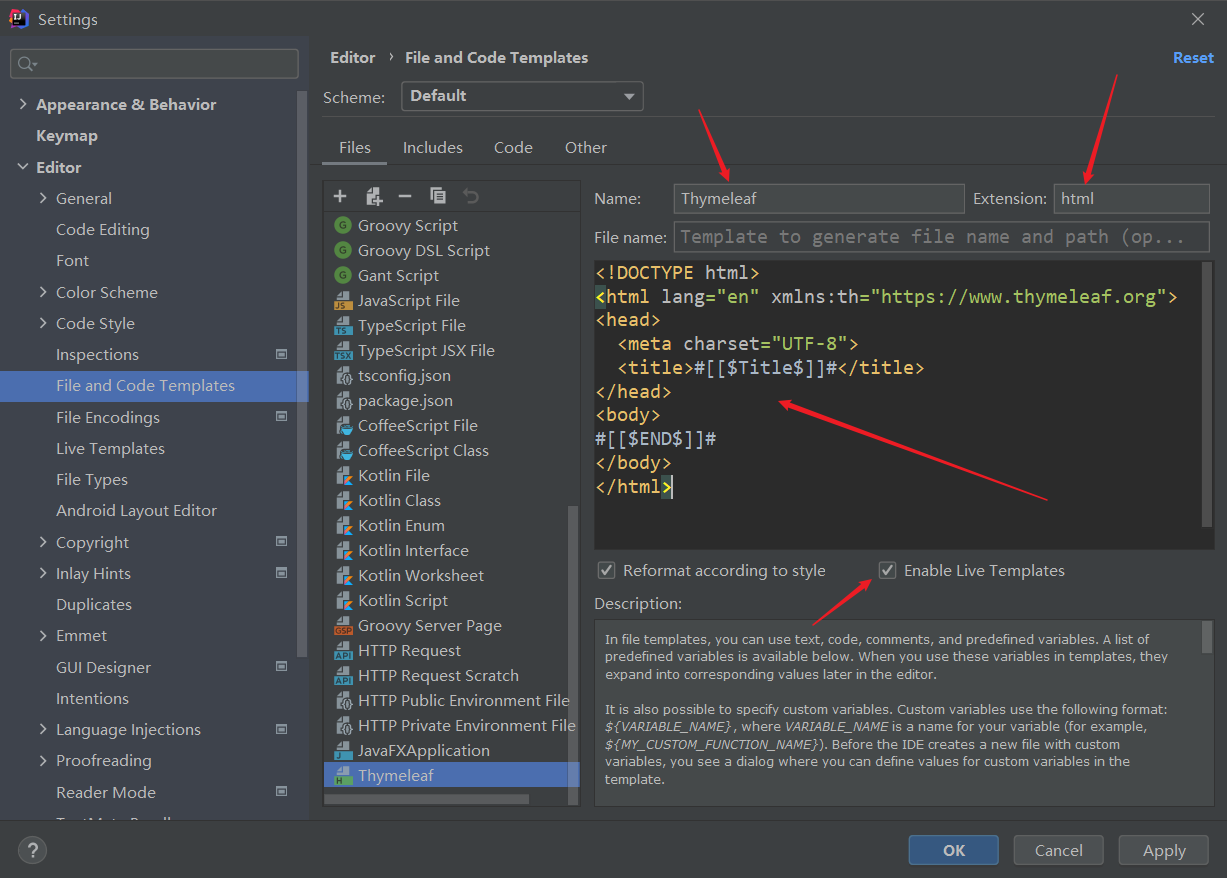Screen dimensions: 1227x878
Task: Click the JavaScript File icon
Action: point(343,300)
